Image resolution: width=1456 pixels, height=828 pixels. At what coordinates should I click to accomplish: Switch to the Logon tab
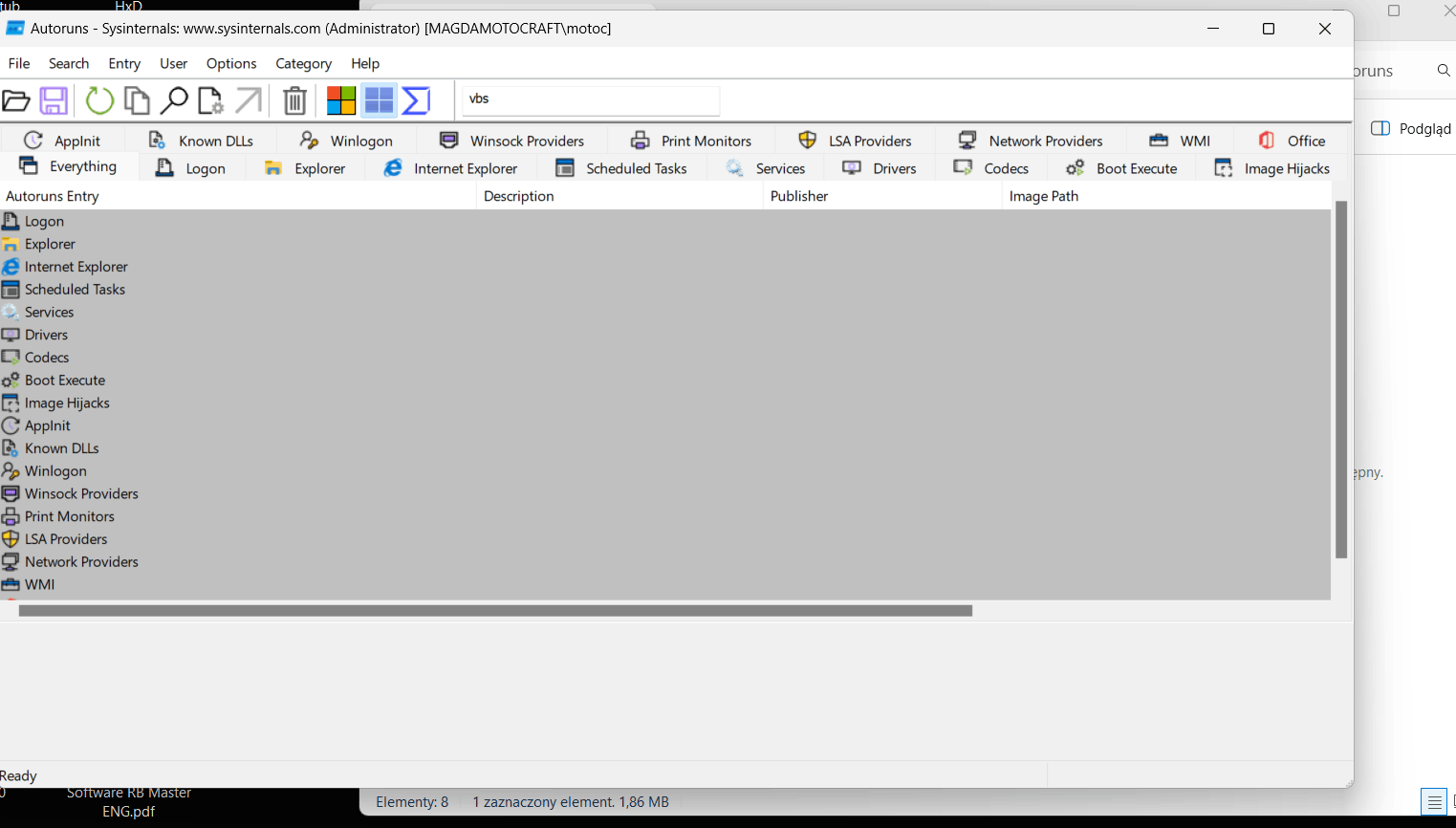click(191, 168)
